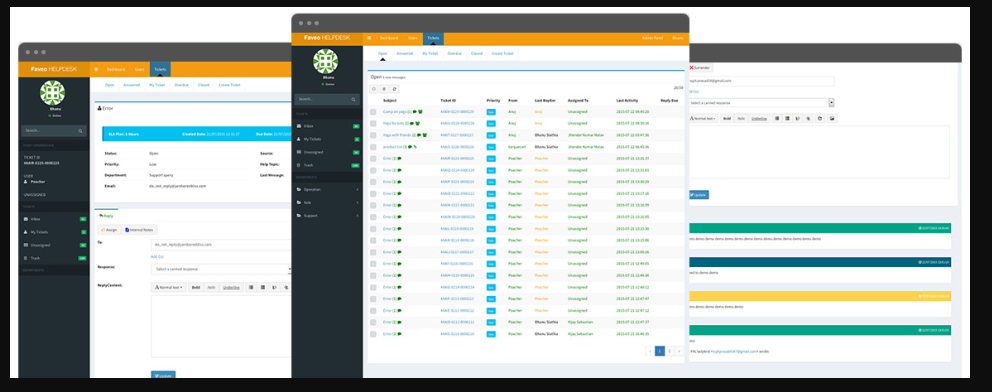Click first round toolbar icon above ticket table
The width and height of the screenshot is (992, 392).
pyautogui.click(x=374, y=89)
